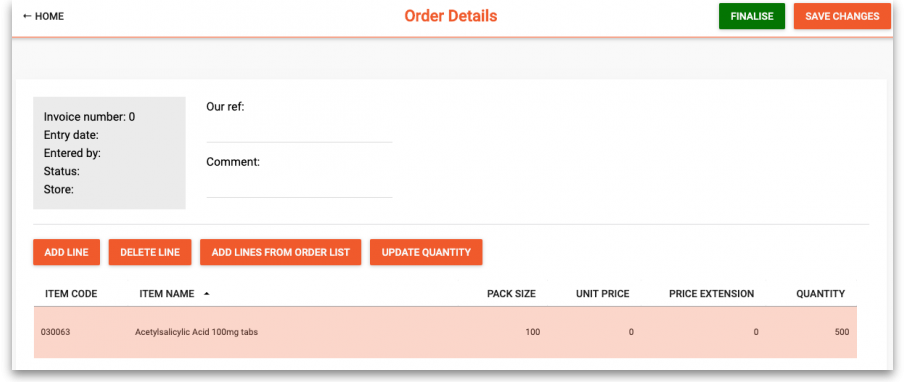Screen dimensions: 905x382
Task: Sort the table by ITEM CODE
Action: pos(71,294)
